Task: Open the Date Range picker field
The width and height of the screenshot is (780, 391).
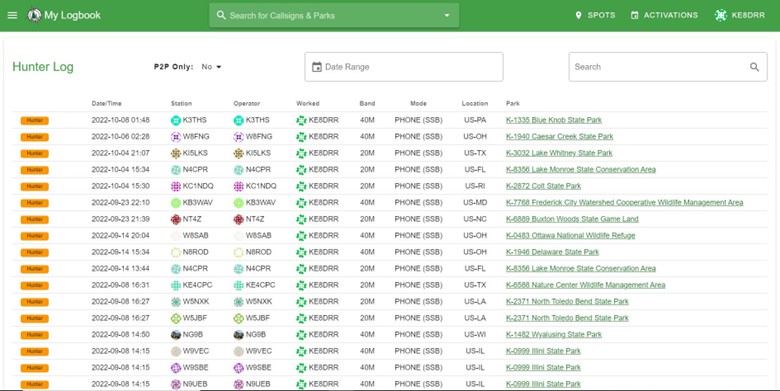Action: coord(404,67)
